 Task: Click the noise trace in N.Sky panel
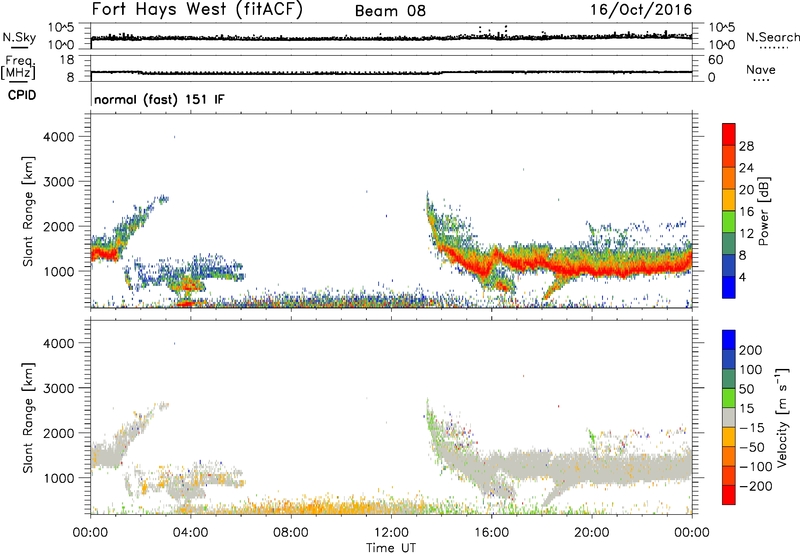[x=391, y=38]
